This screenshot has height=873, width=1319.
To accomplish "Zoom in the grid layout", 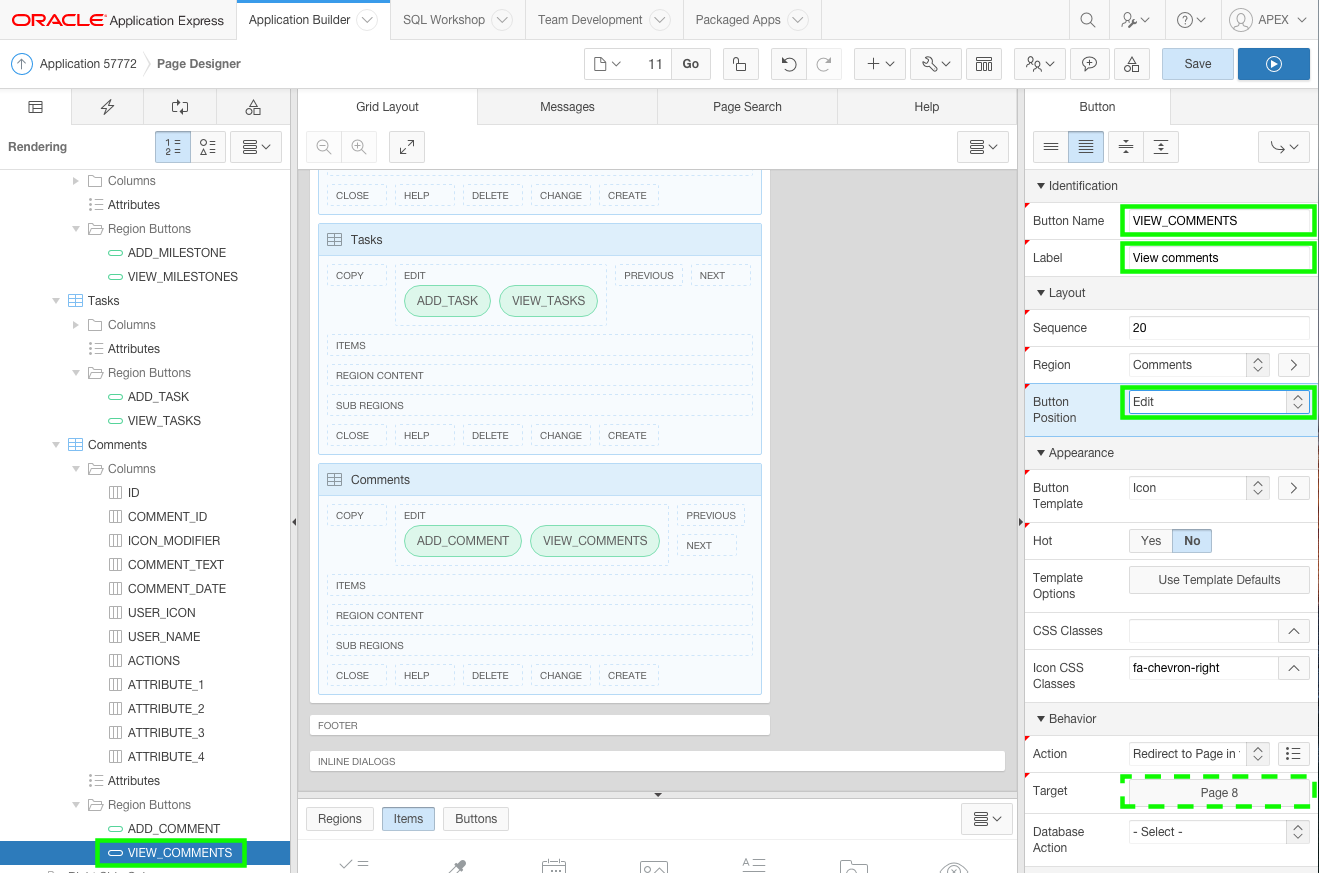I will click(358, 147).
